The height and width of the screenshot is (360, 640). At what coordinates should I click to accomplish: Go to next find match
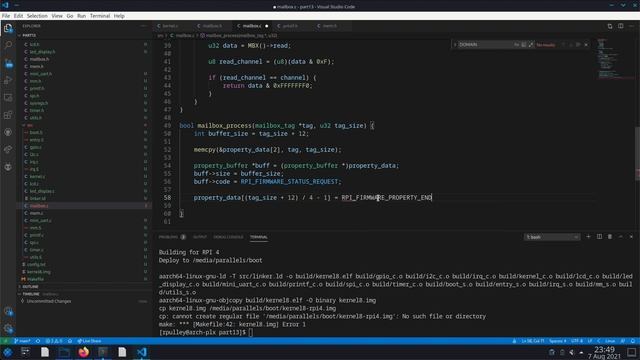571,44
